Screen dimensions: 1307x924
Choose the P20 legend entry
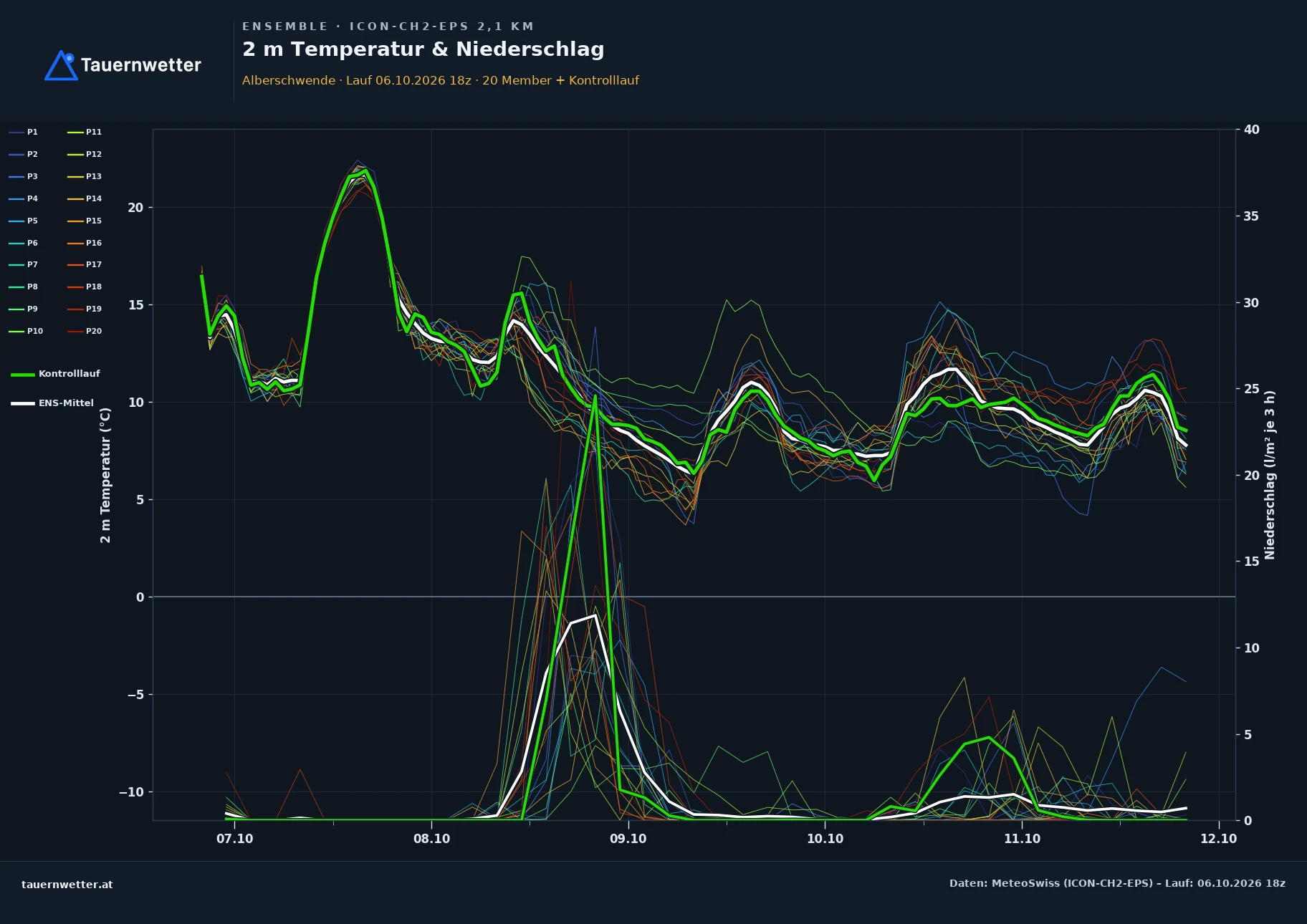[x=85, y=331]
